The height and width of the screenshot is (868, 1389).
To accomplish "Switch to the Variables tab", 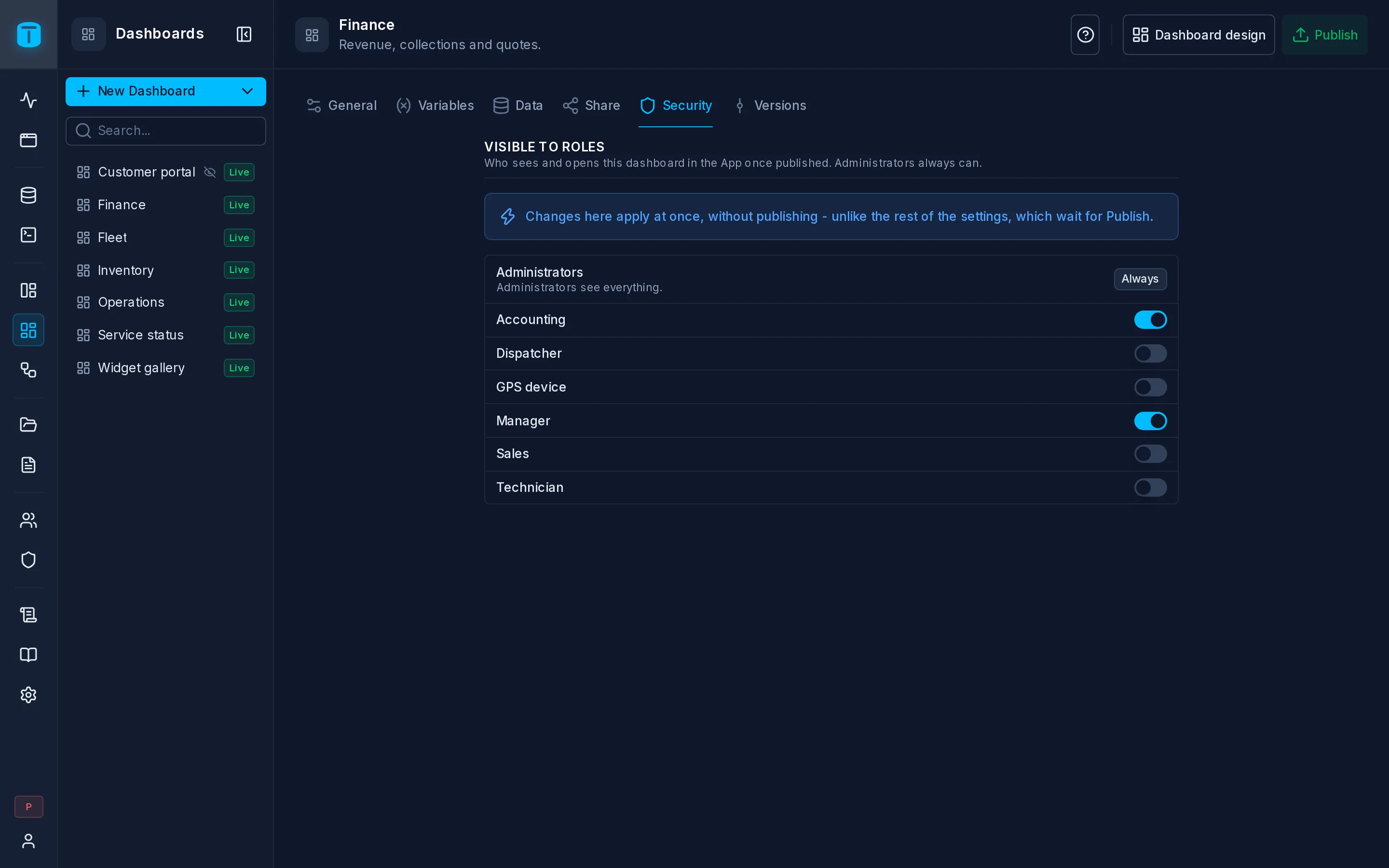I will point(435,106).
